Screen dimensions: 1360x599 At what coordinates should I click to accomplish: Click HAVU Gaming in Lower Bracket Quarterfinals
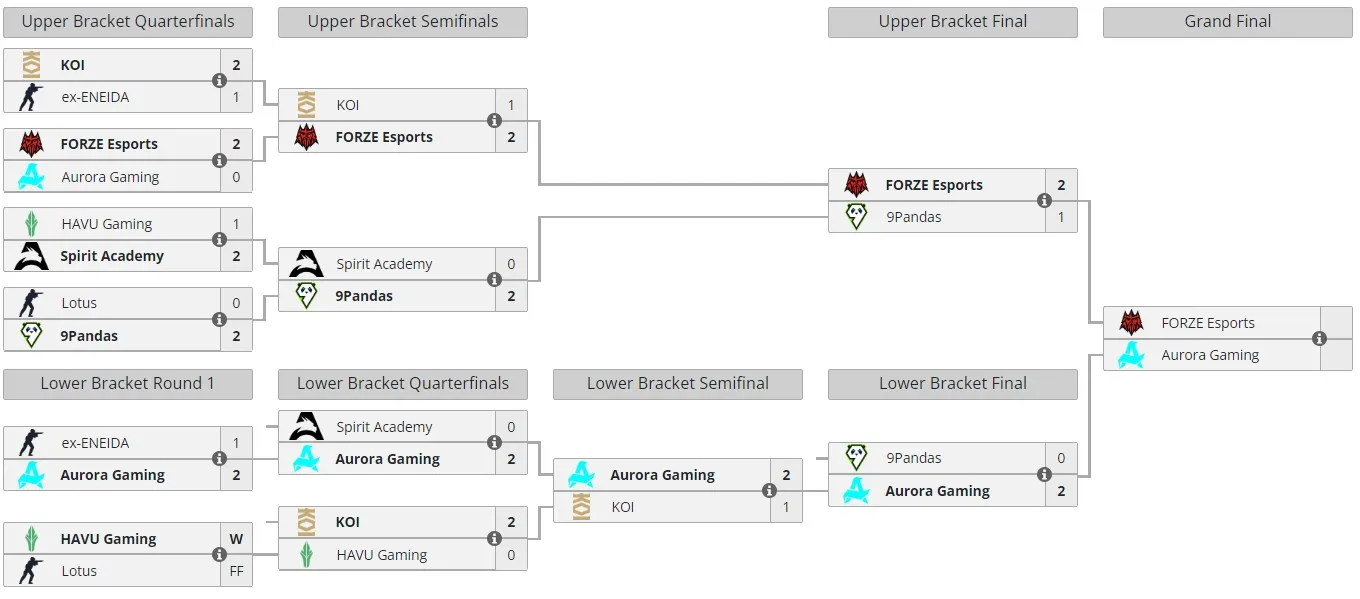tap(382, 555)
